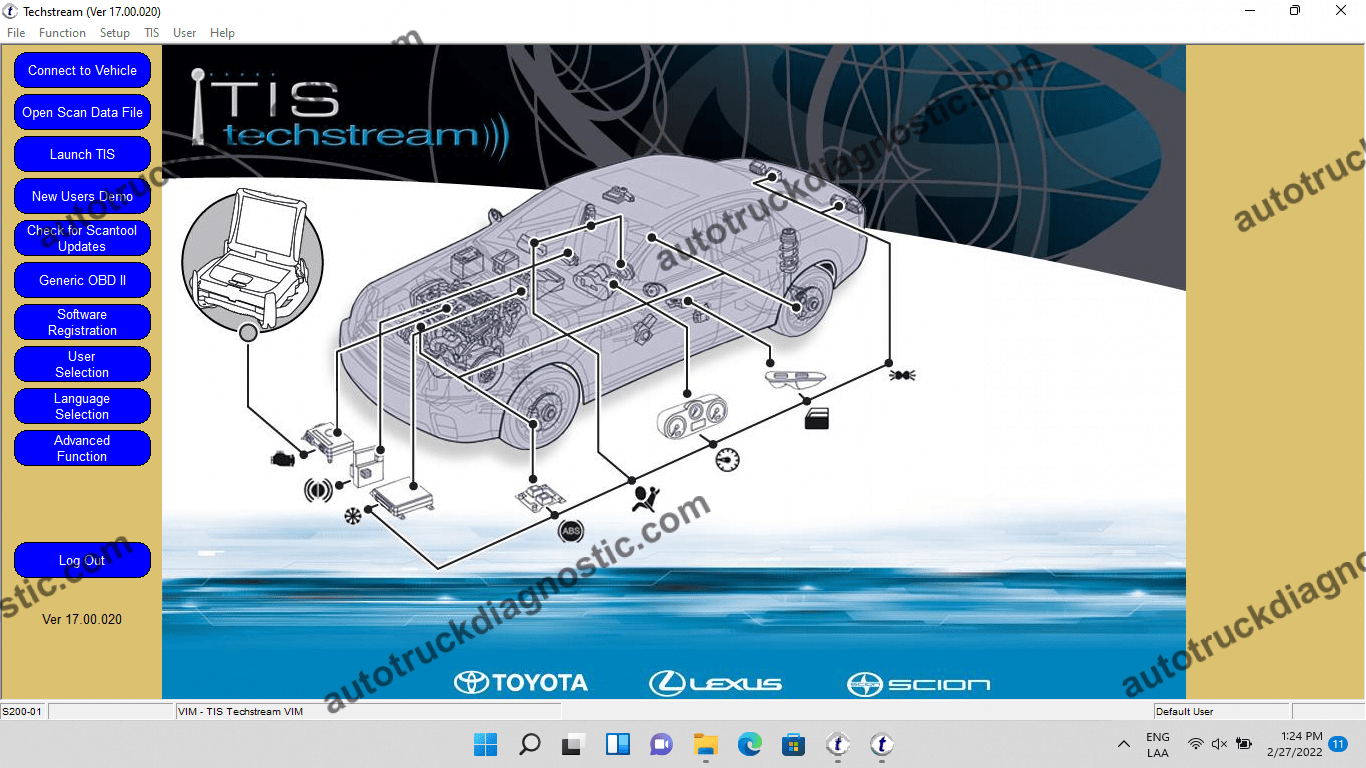Open the User menu
1366x768 pixels.
[x=185, y=33]
